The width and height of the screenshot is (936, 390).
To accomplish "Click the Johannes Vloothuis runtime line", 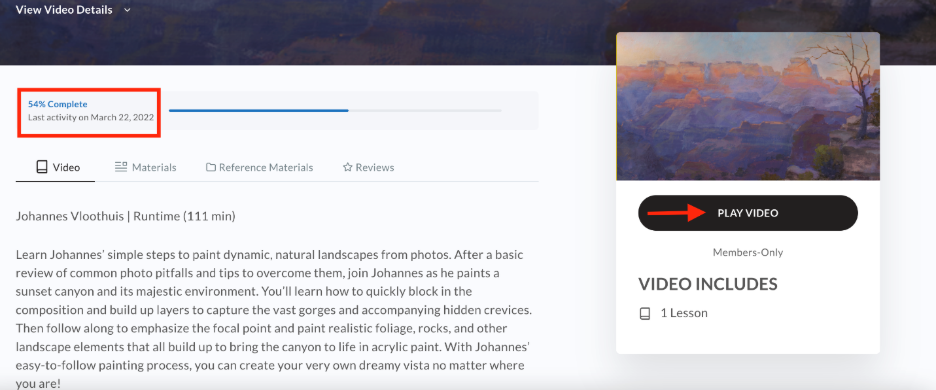I will coord(126,216).
